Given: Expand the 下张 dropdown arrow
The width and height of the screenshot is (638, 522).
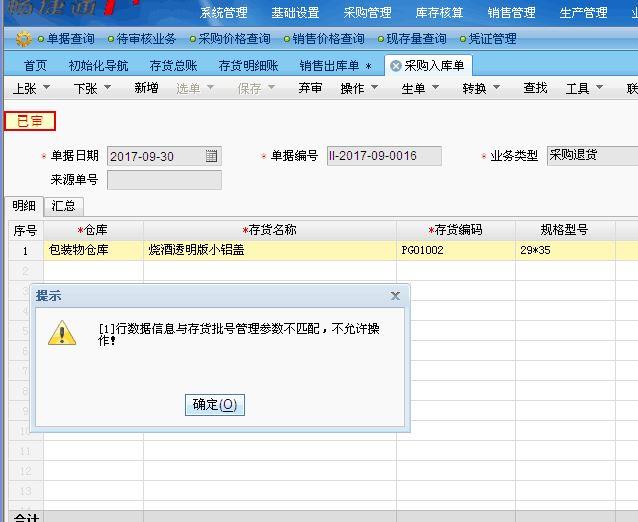Looking at the screenshot, I should pos(107,87).
